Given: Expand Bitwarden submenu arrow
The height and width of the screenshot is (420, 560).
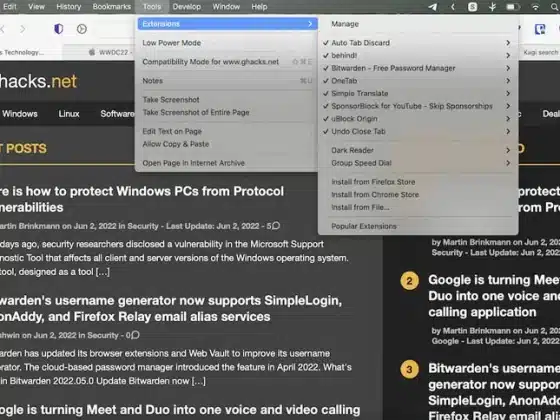Looking at the screenshot, I should click(x=508, y=68).
